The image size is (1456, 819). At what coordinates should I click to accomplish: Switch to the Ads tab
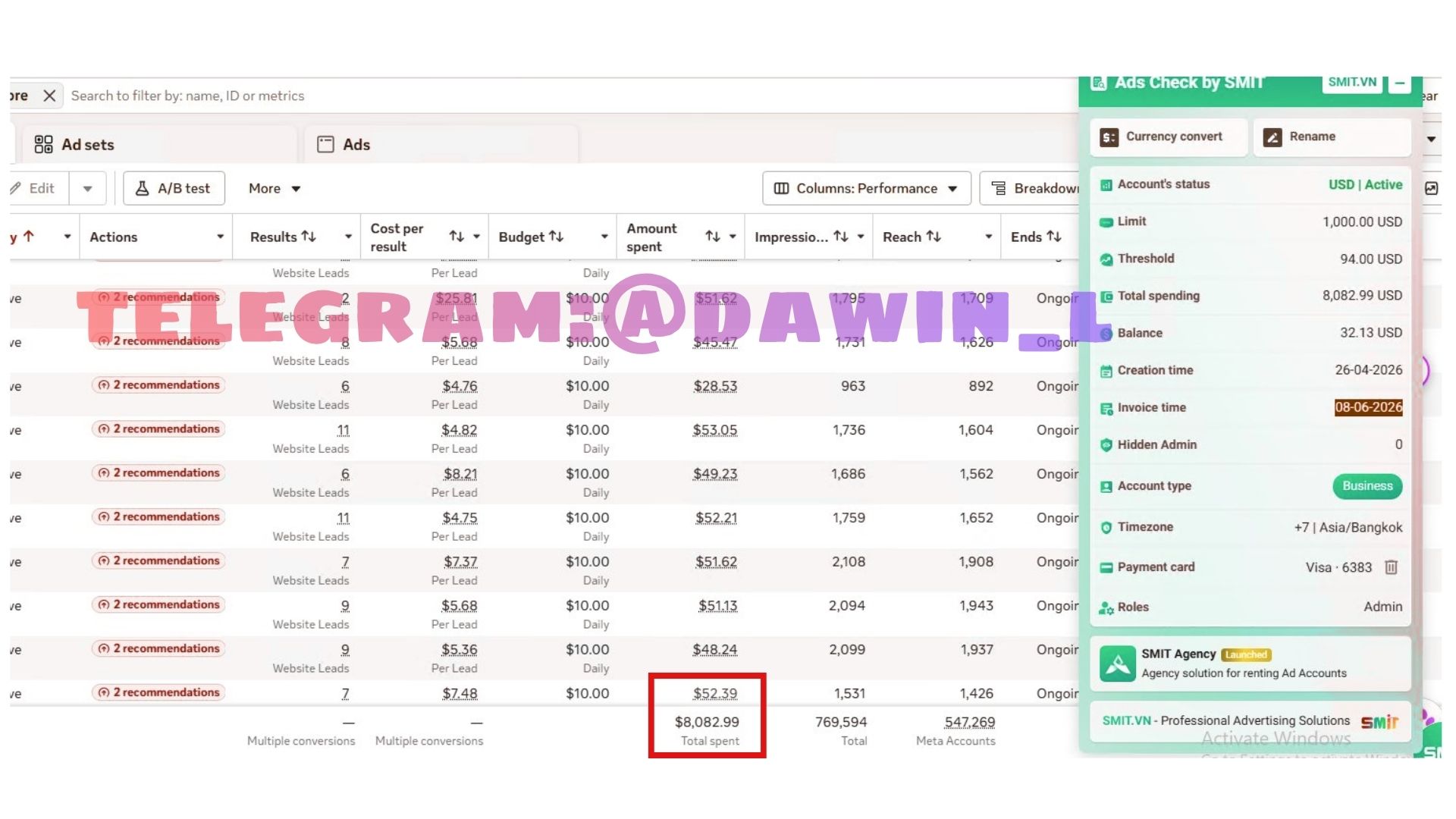point(441,145)
